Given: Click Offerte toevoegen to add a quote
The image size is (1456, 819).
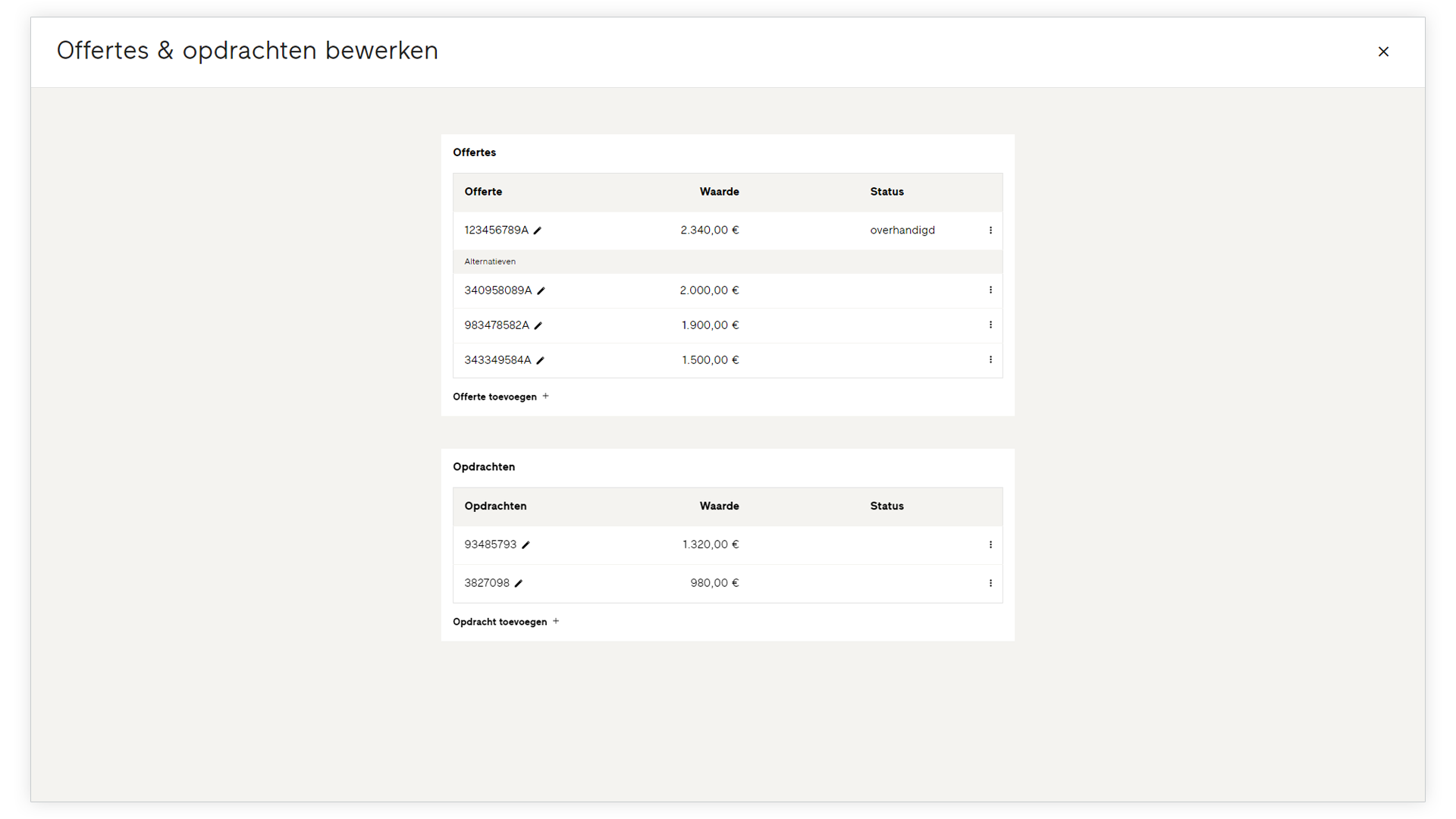Looking at the screenshot, I should [x=501, y=397].
